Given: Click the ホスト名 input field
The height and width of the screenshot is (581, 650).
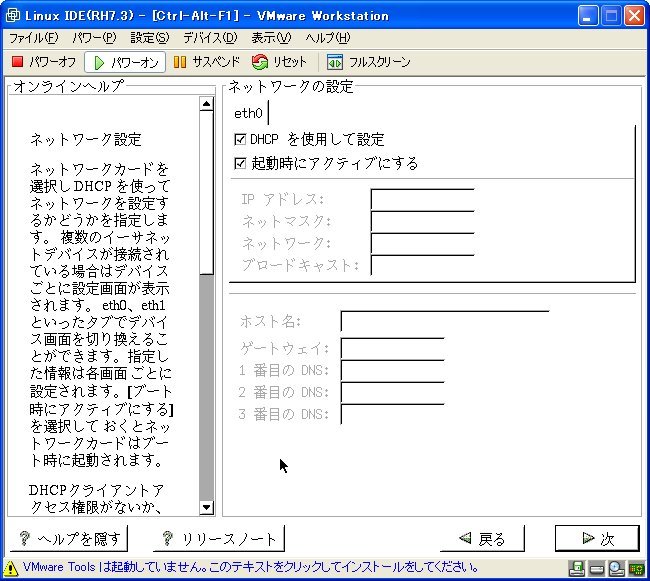Looking at the screenshot, I should (x=445, y=321).
